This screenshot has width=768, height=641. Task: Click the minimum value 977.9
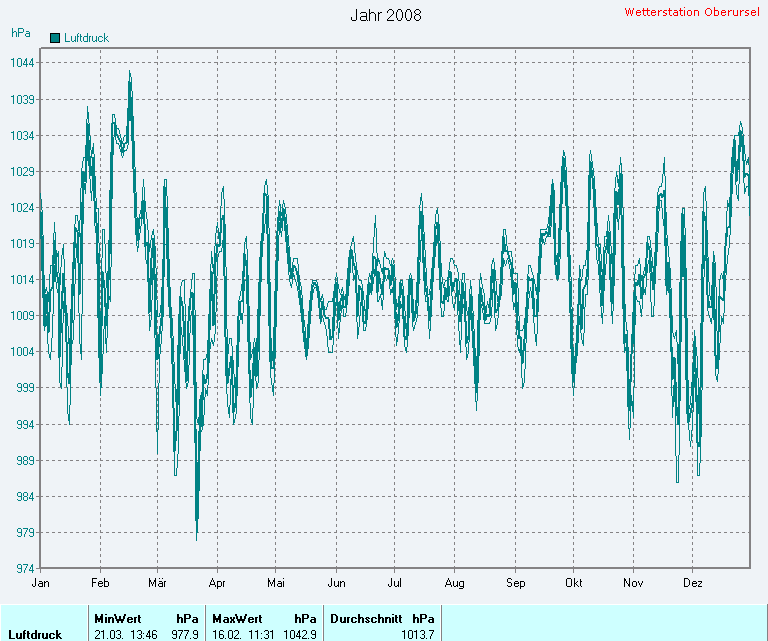pyautogui.click(x=185, y=635)
